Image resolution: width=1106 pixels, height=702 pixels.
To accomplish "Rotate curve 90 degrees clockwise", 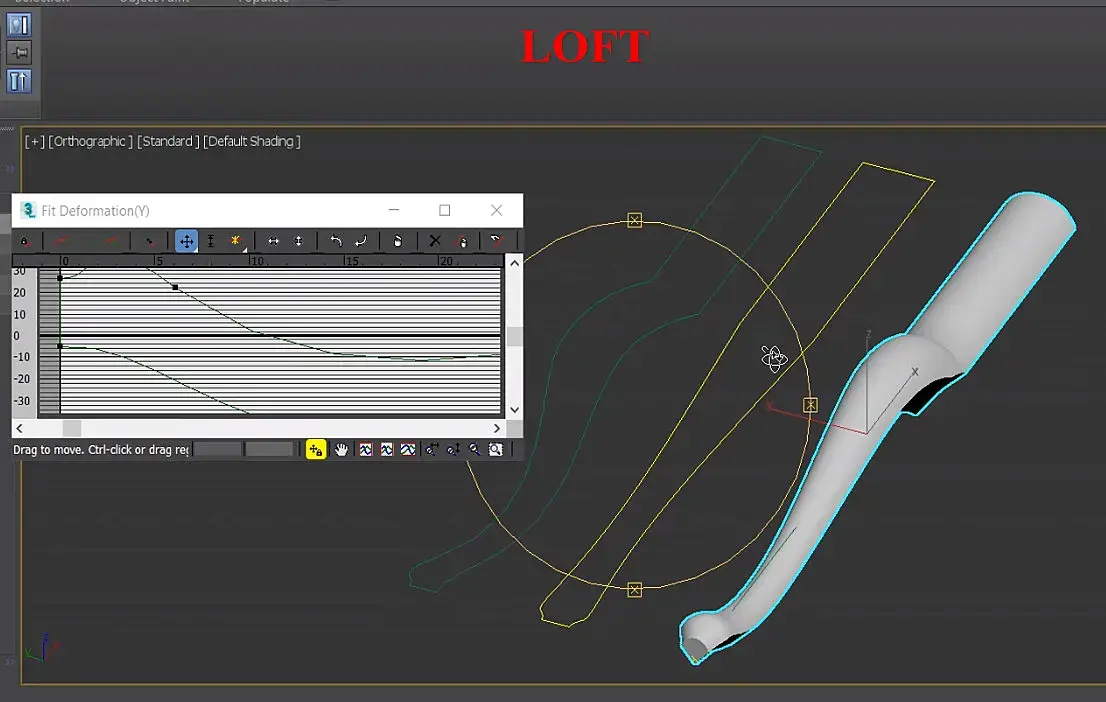I will (x=360, y=241).
